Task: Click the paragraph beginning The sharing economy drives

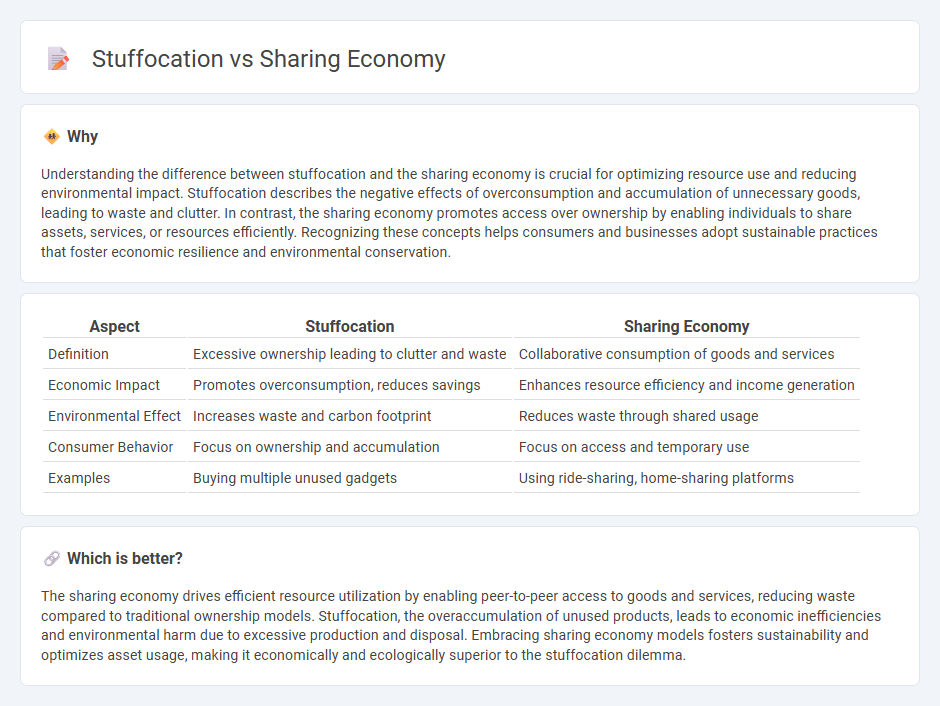Action: point(461,626)
